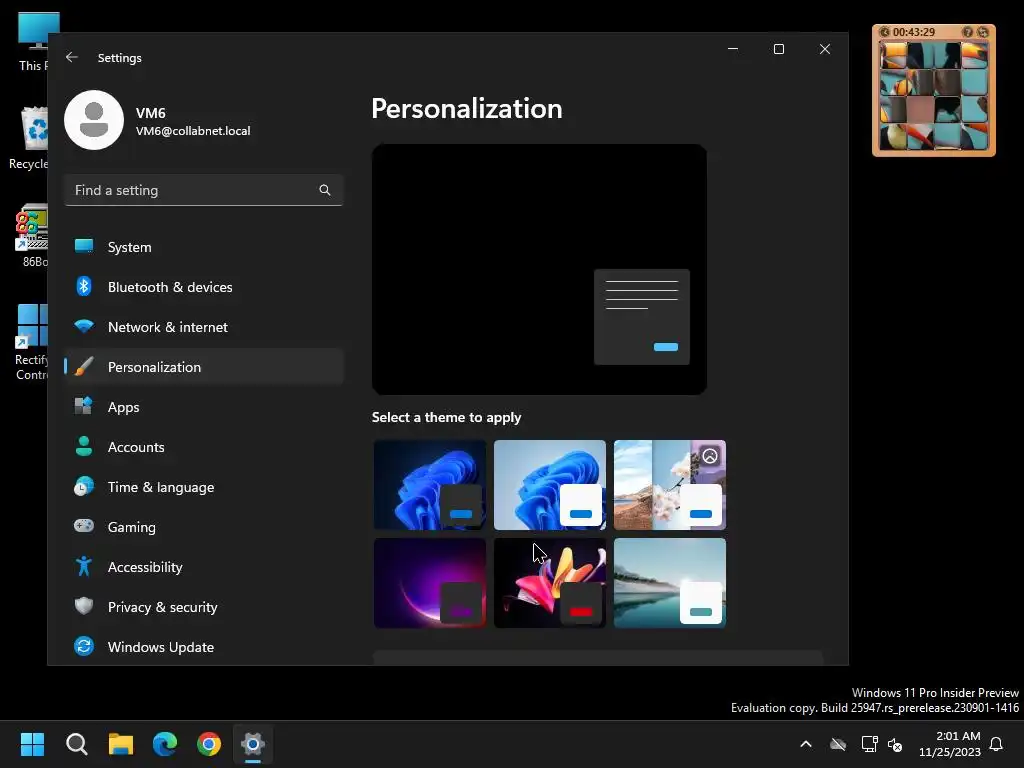Open System settings category
Viewport: 1024px width, 768px height.
204,247
